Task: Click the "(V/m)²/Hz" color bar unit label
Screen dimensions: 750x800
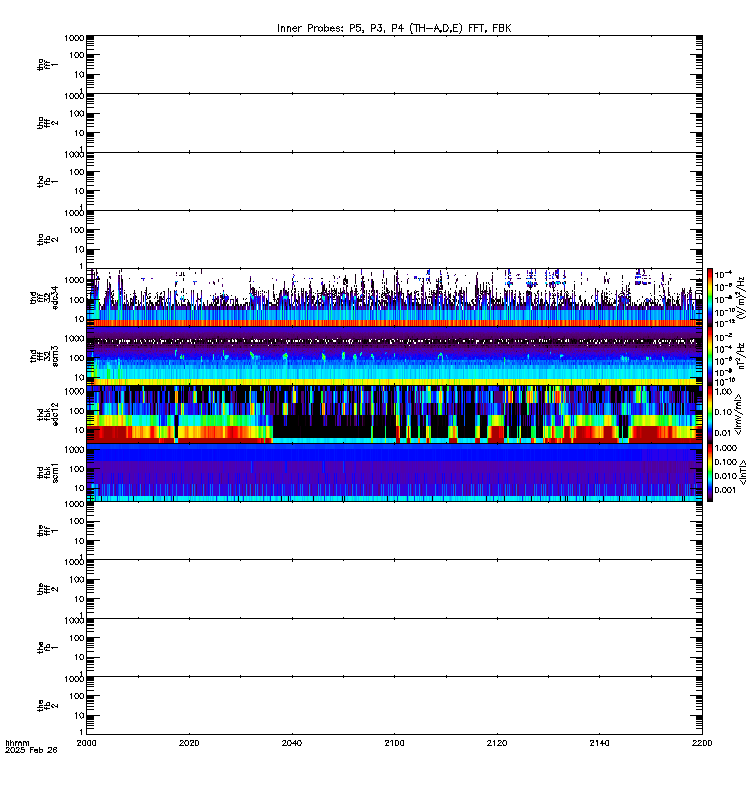Action: coord(742,298)
